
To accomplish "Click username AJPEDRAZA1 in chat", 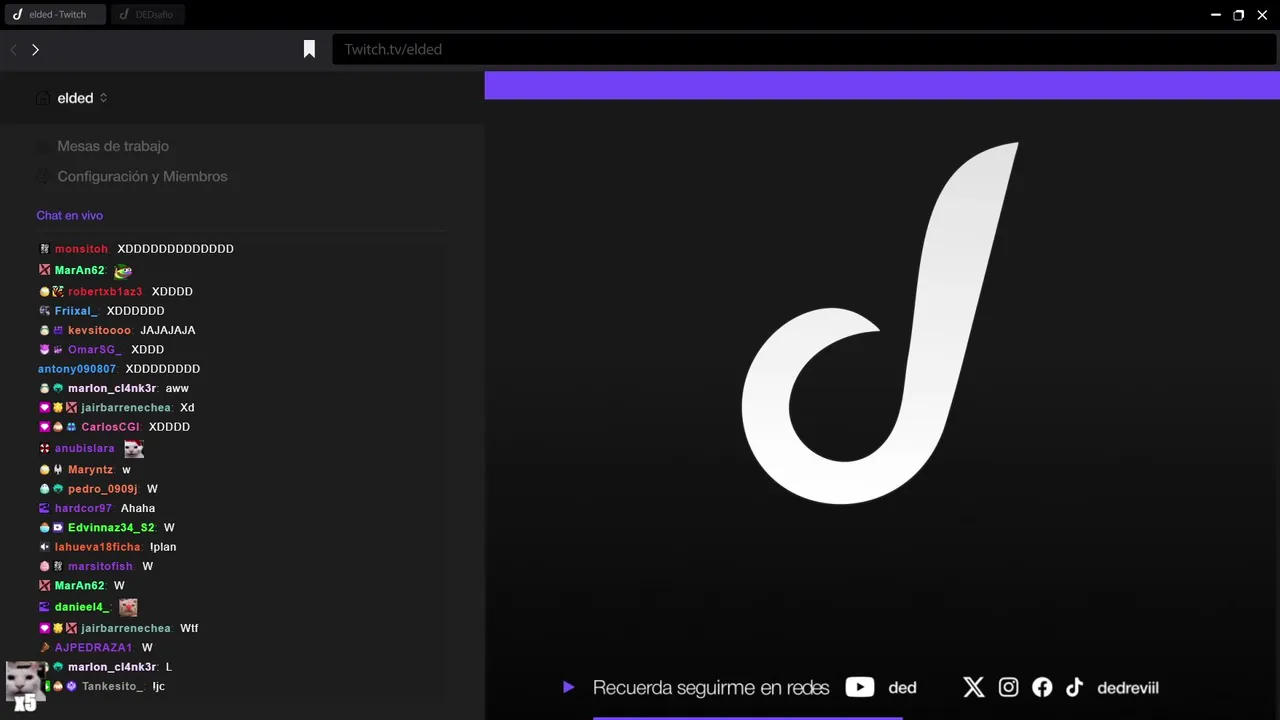I will pyautogui.click(x=94, y=648).
